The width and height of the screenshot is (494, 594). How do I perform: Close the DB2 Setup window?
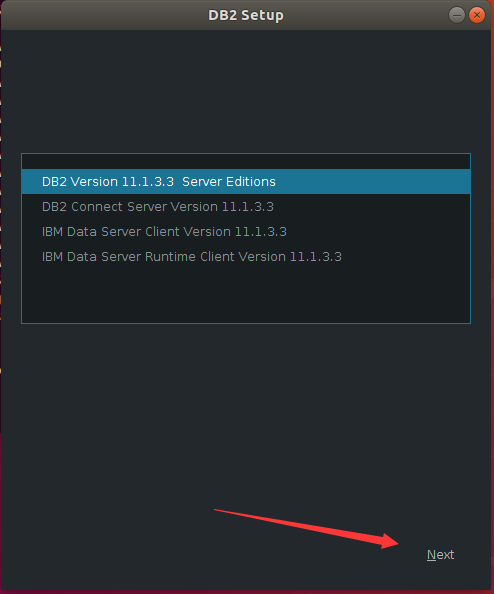pos(477,15)
